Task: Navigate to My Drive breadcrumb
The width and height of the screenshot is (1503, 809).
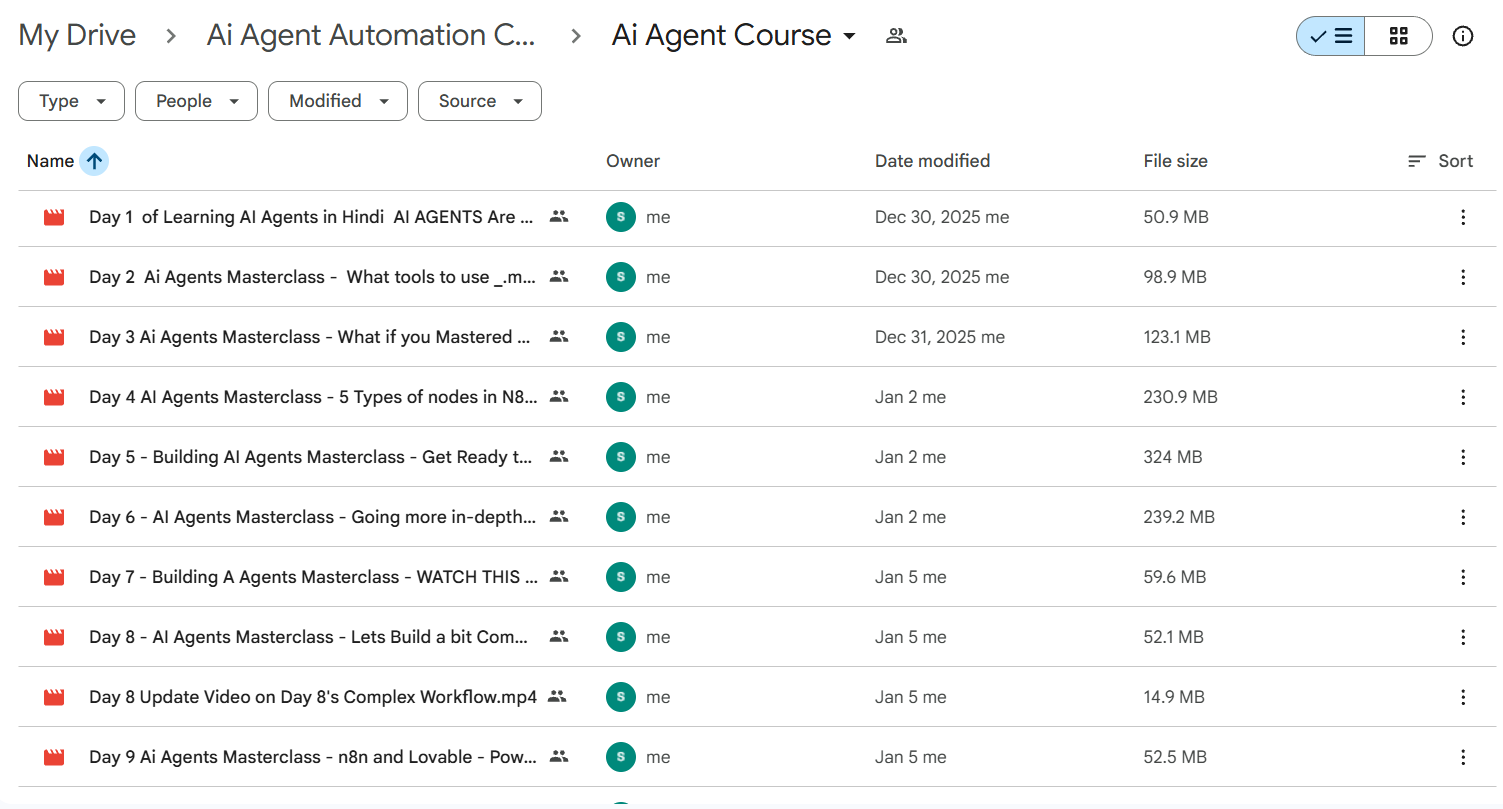Action: coord(77,36)
